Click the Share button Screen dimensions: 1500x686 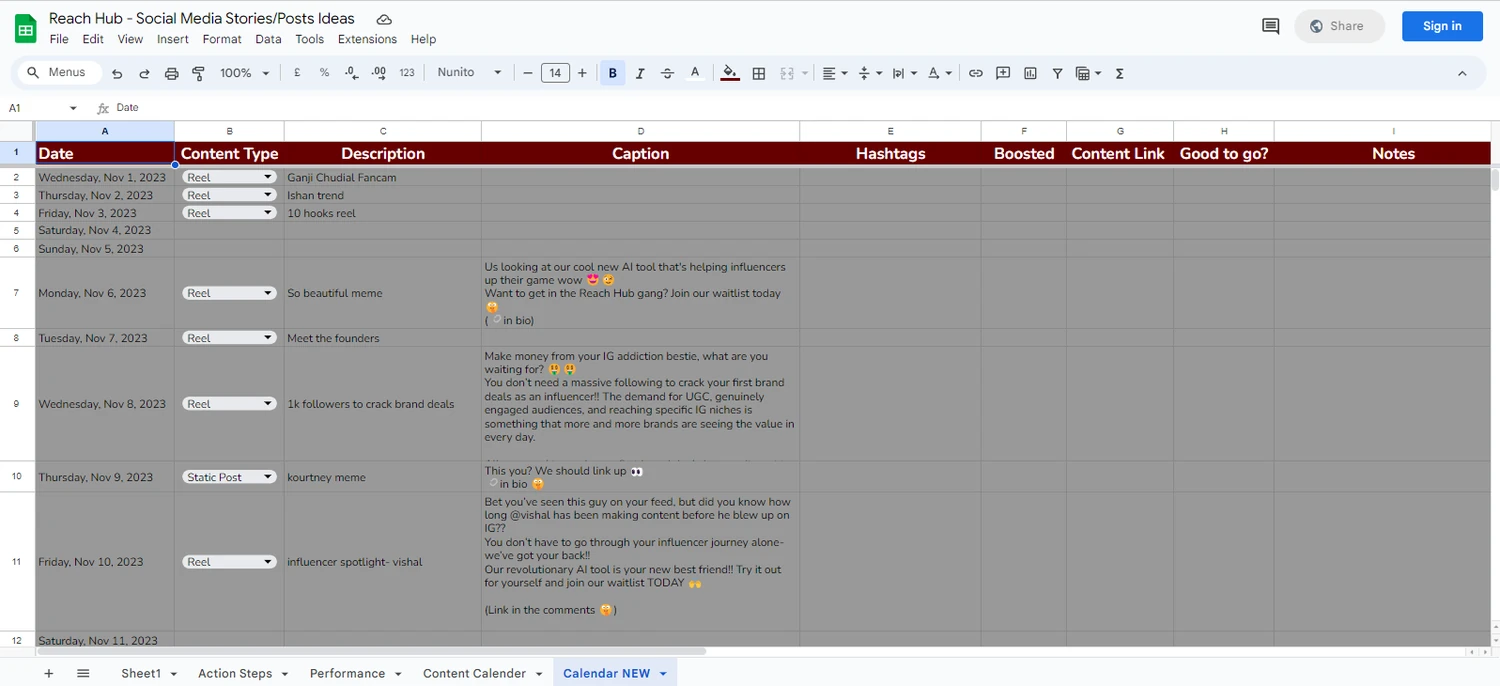pyautogui.click(x=1339, y=26)
